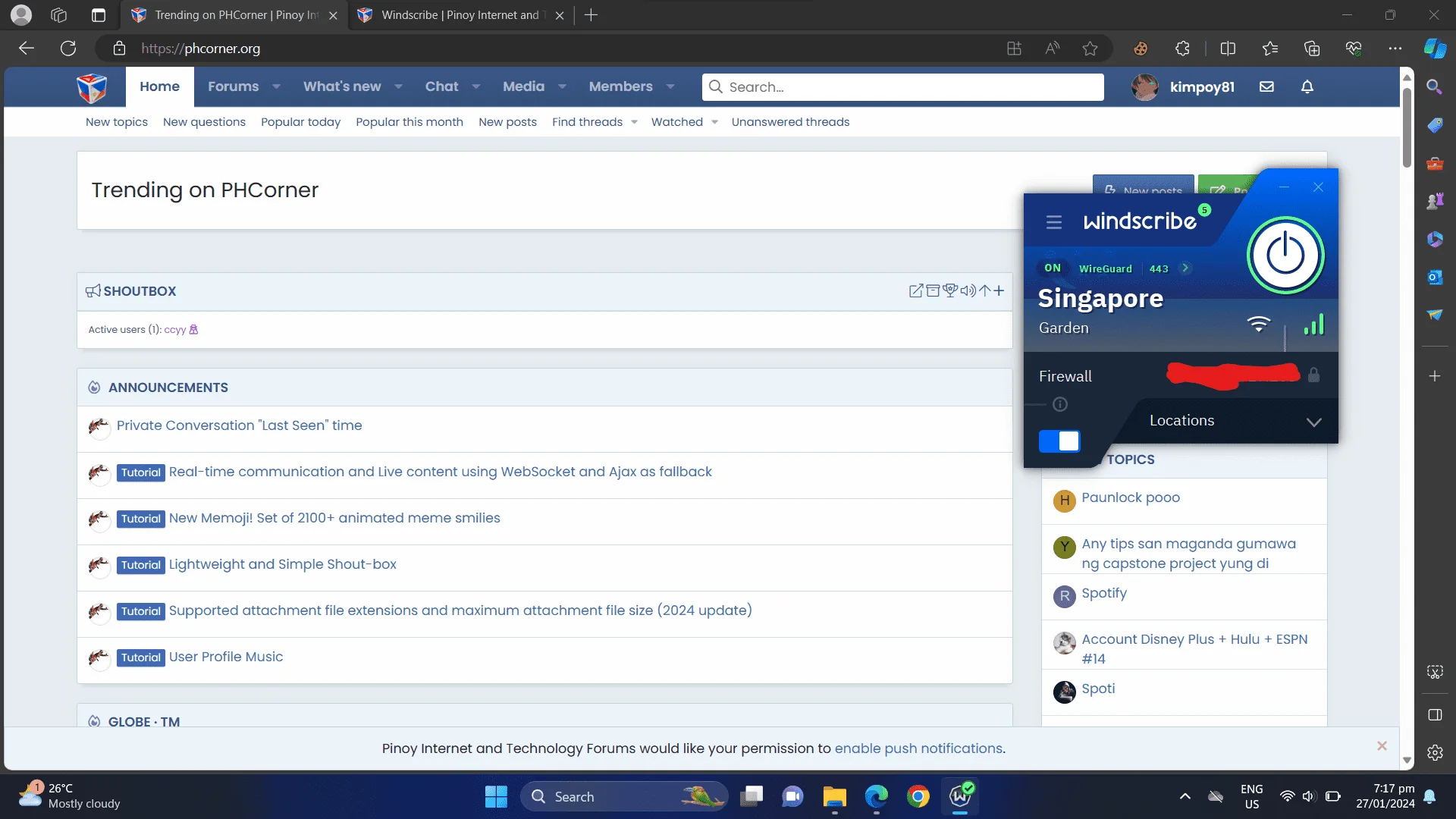Expand the Members dropdown arrow
1456x819 pixels.
coord(670,86)
